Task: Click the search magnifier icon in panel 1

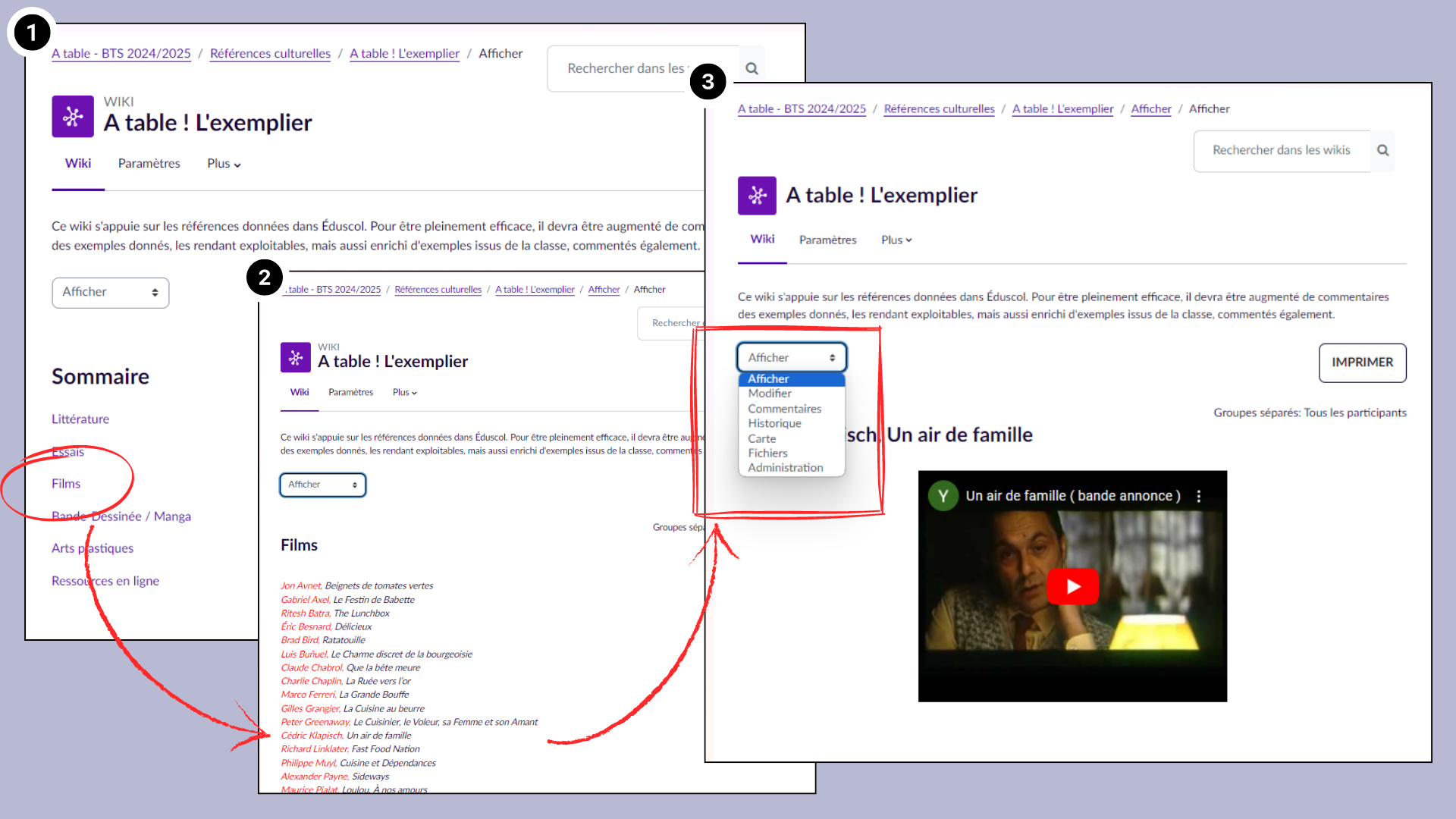Action: coord(752,68)
